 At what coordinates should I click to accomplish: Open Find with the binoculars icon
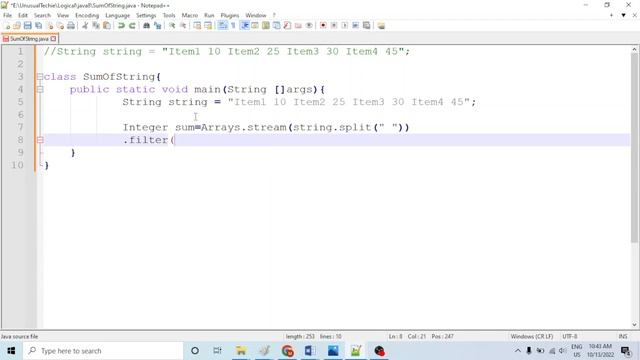[x=146, y=26]
